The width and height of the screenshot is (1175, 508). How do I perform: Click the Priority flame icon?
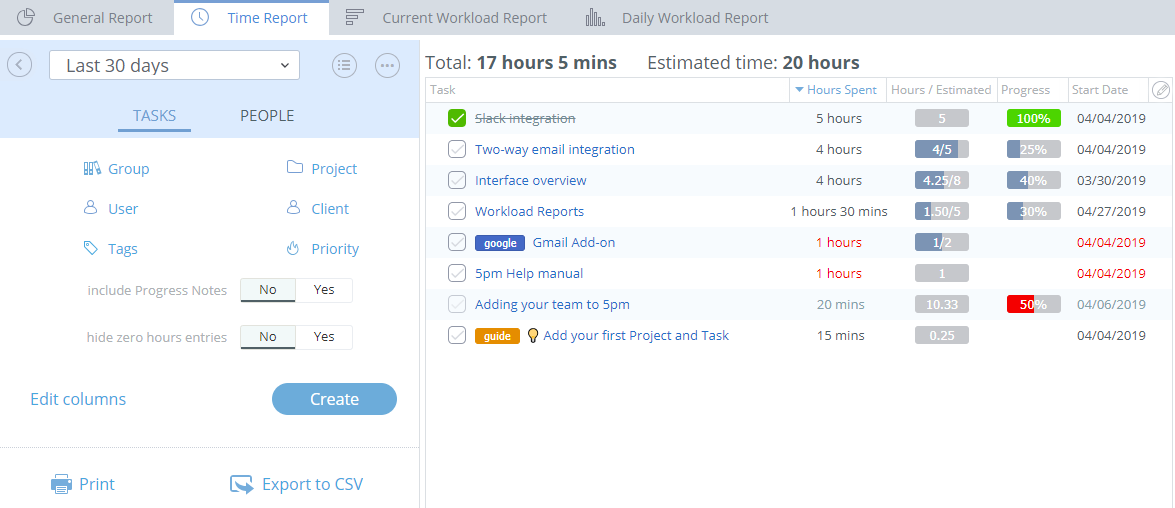[x=294, y=249]
